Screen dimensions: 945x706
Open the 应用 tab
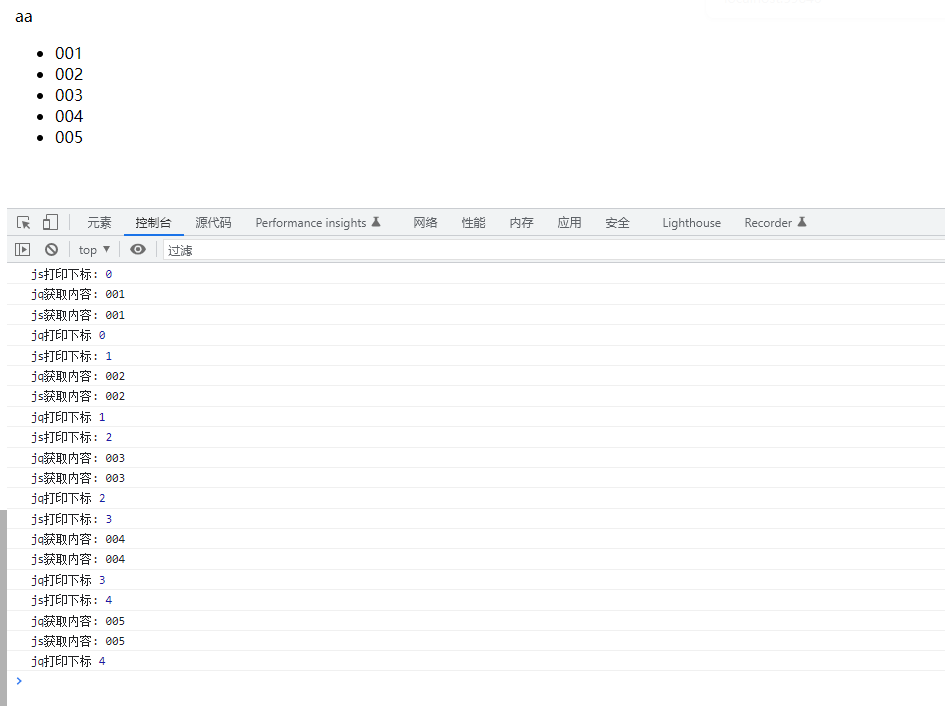[569, 223]
